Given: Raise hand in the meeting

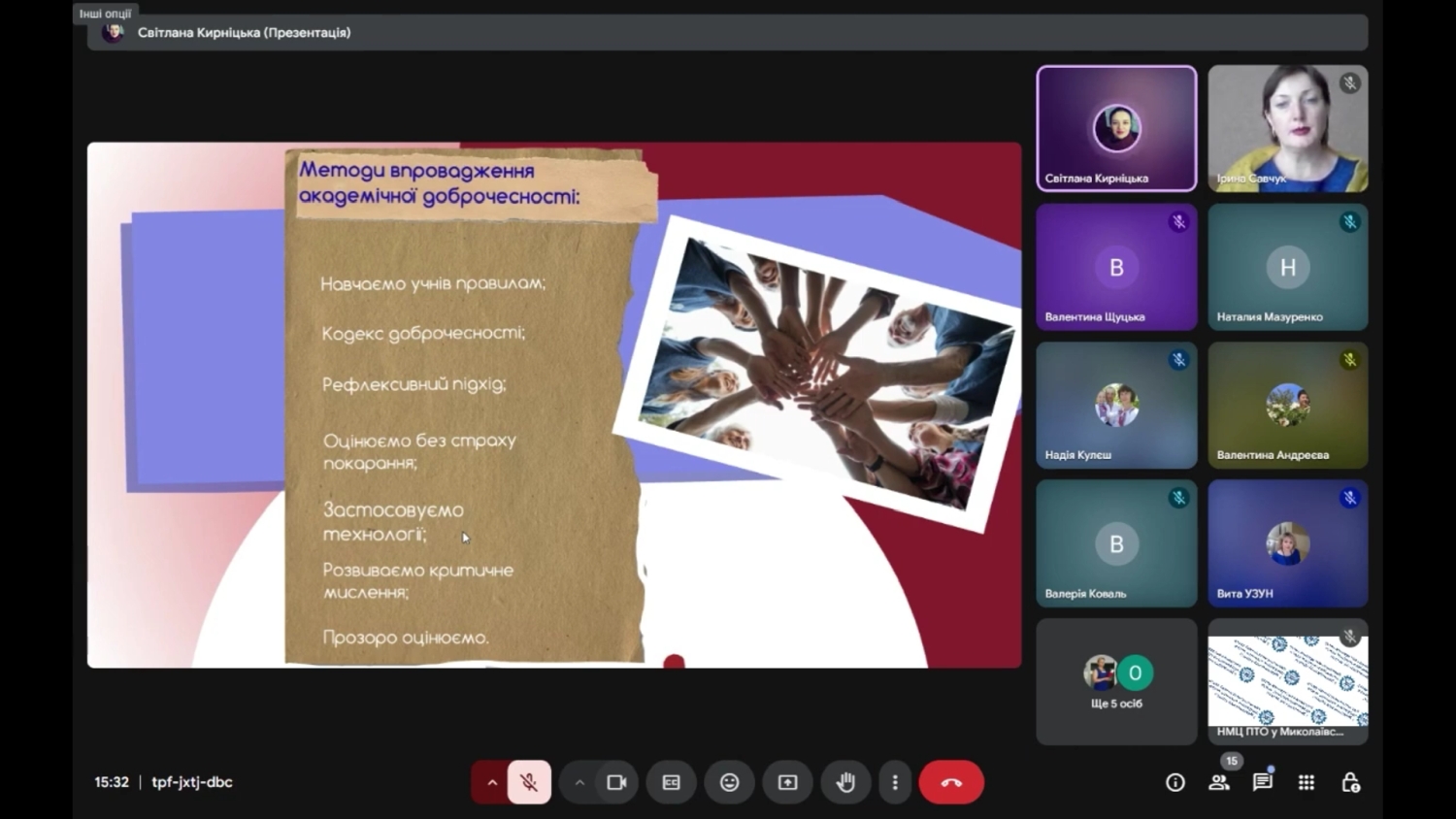Looking at the screenshot, I should pos(845,782).
